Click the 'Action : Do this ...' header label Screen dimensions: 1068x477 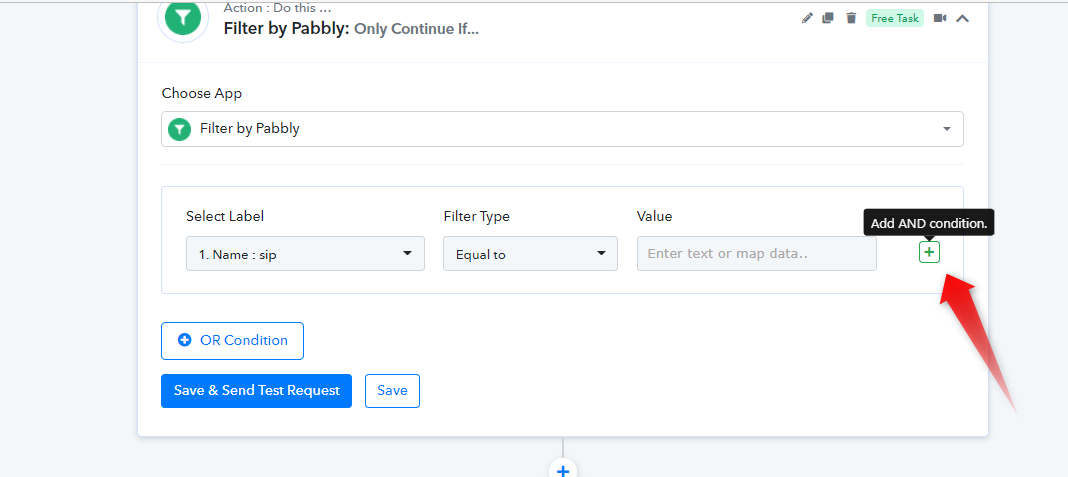pos(277,8)
